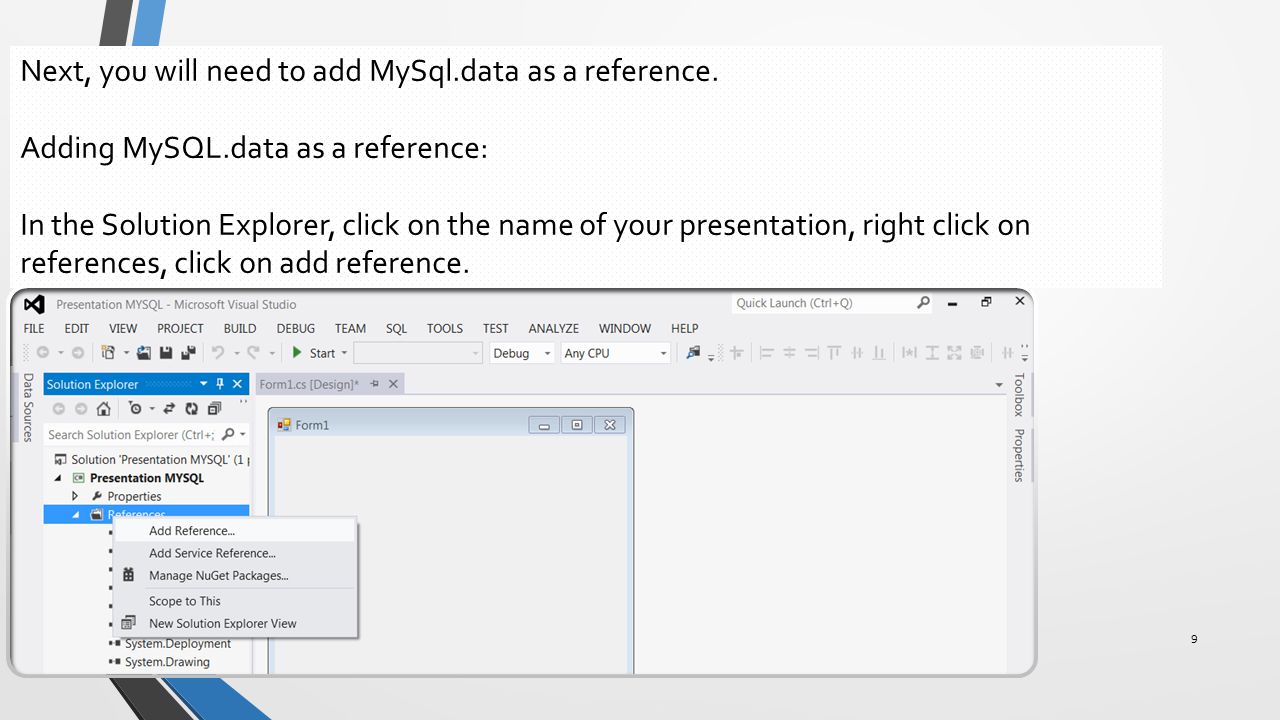Image resolution: width=1280 pixels, height=720 pixels.
Task: Expand the Properties tree node
Action: (x=75, y=496)
